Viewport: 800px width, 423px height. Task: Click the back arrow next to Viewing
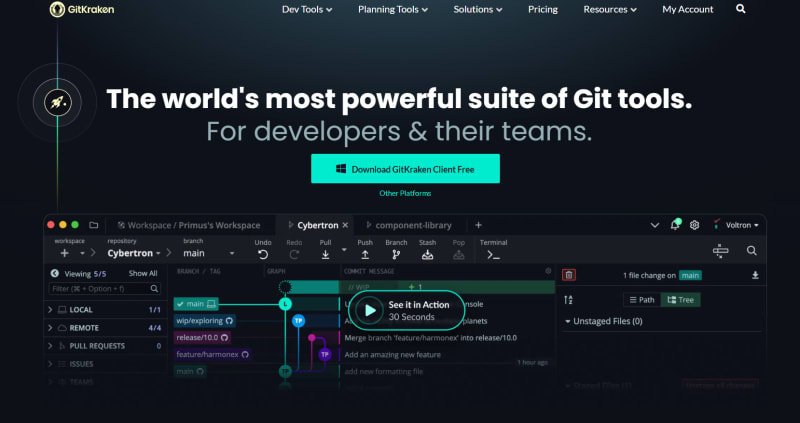pyautogui.click(x=55, y=273)
